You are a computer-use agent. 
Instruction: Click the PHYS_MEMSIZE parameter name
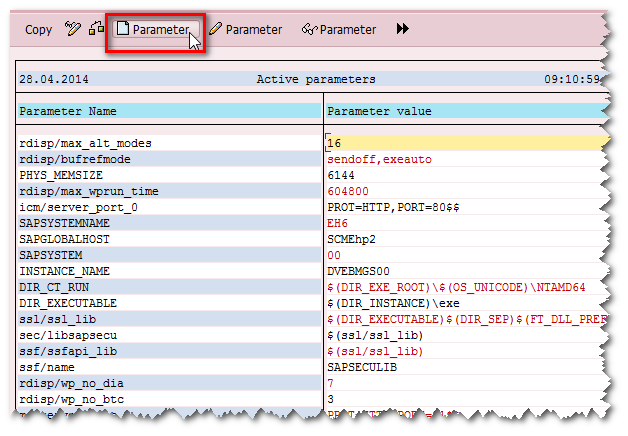[x=62, y=175]
